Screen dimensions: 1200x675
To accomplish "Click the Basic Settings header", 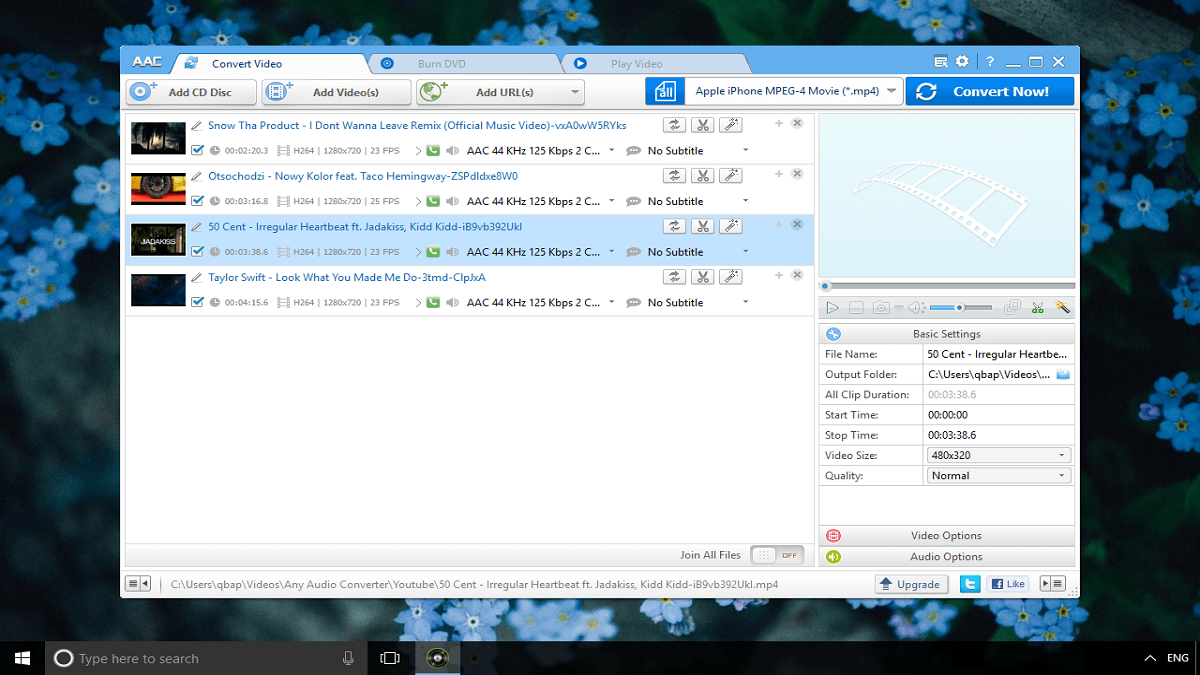I will coord(946,334).
